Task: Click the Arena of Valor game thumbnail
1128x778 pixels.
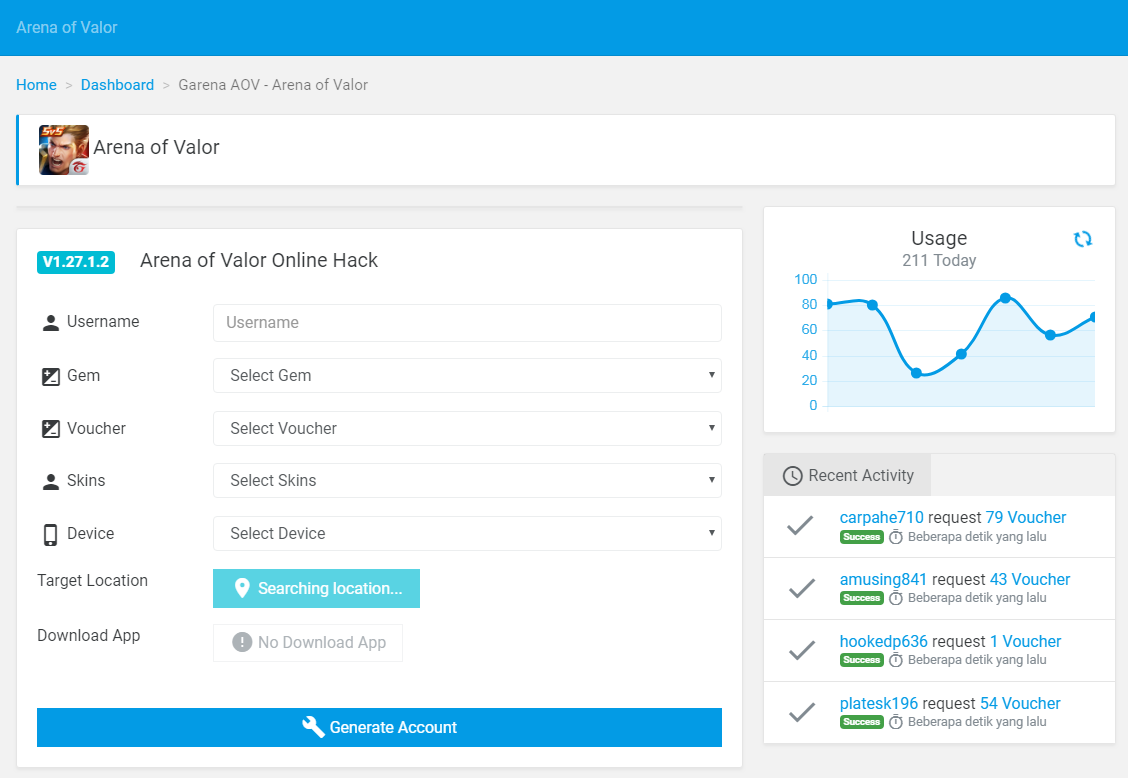Action: click(64, 150)
